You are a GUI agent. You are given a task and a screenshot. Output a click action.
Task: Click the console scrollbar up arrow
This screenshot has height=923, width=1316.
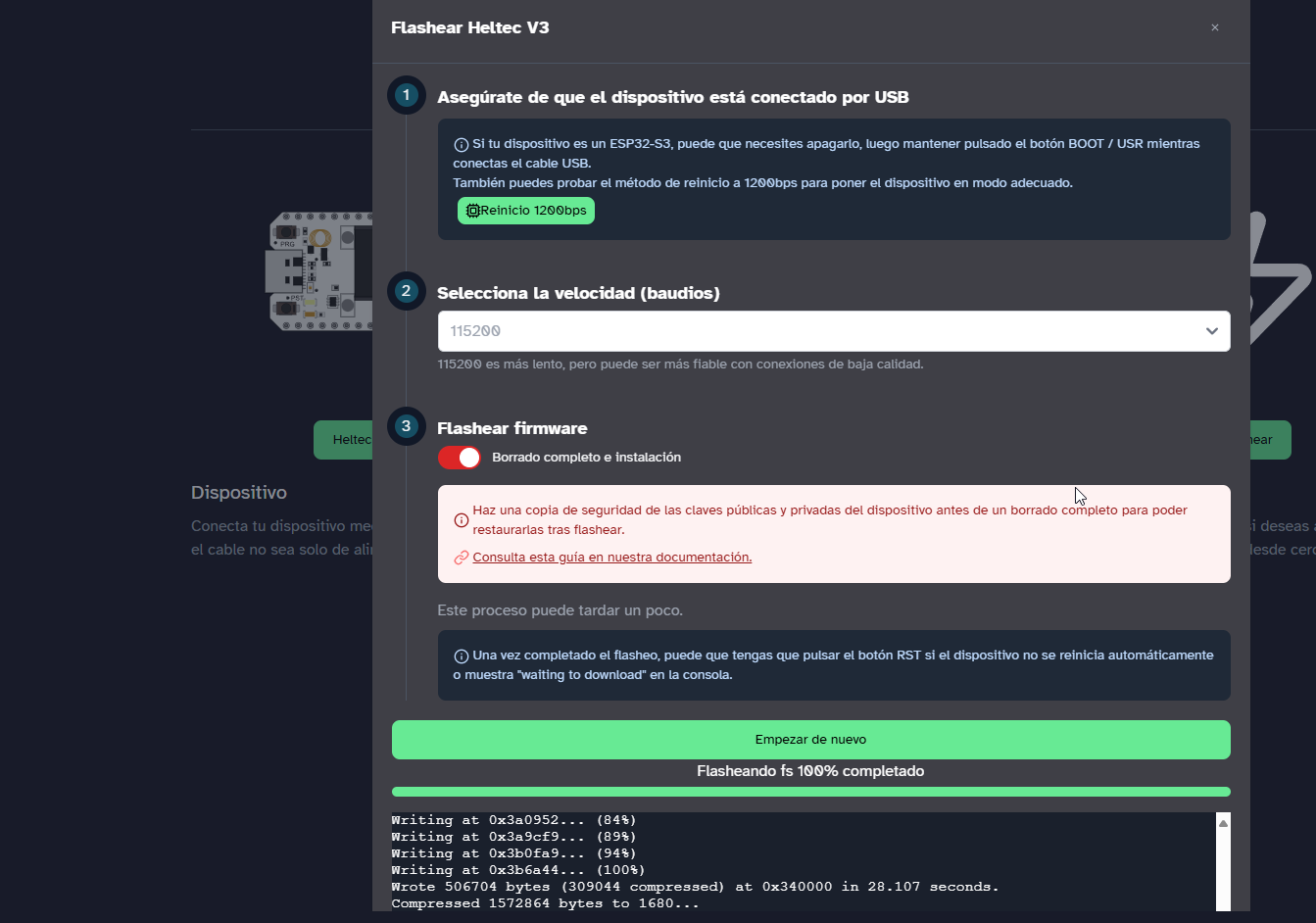(1223, 823)
